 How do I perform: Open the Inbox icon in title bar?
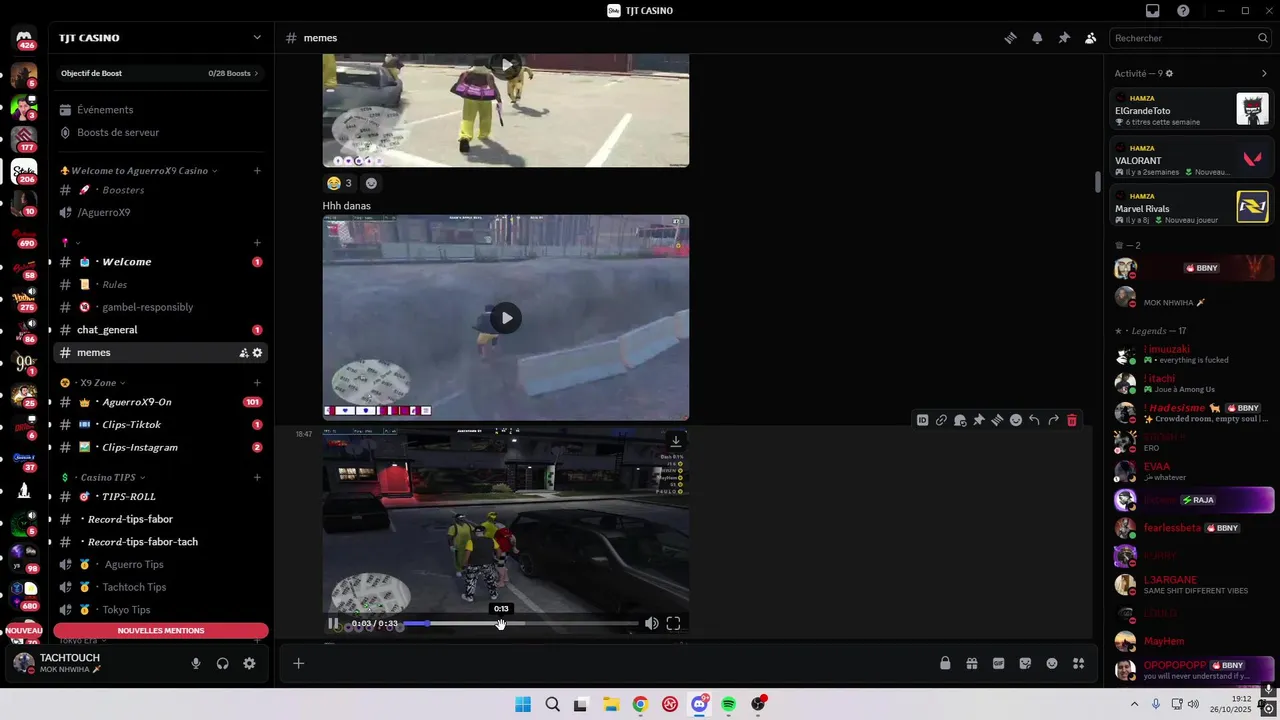1153,11
